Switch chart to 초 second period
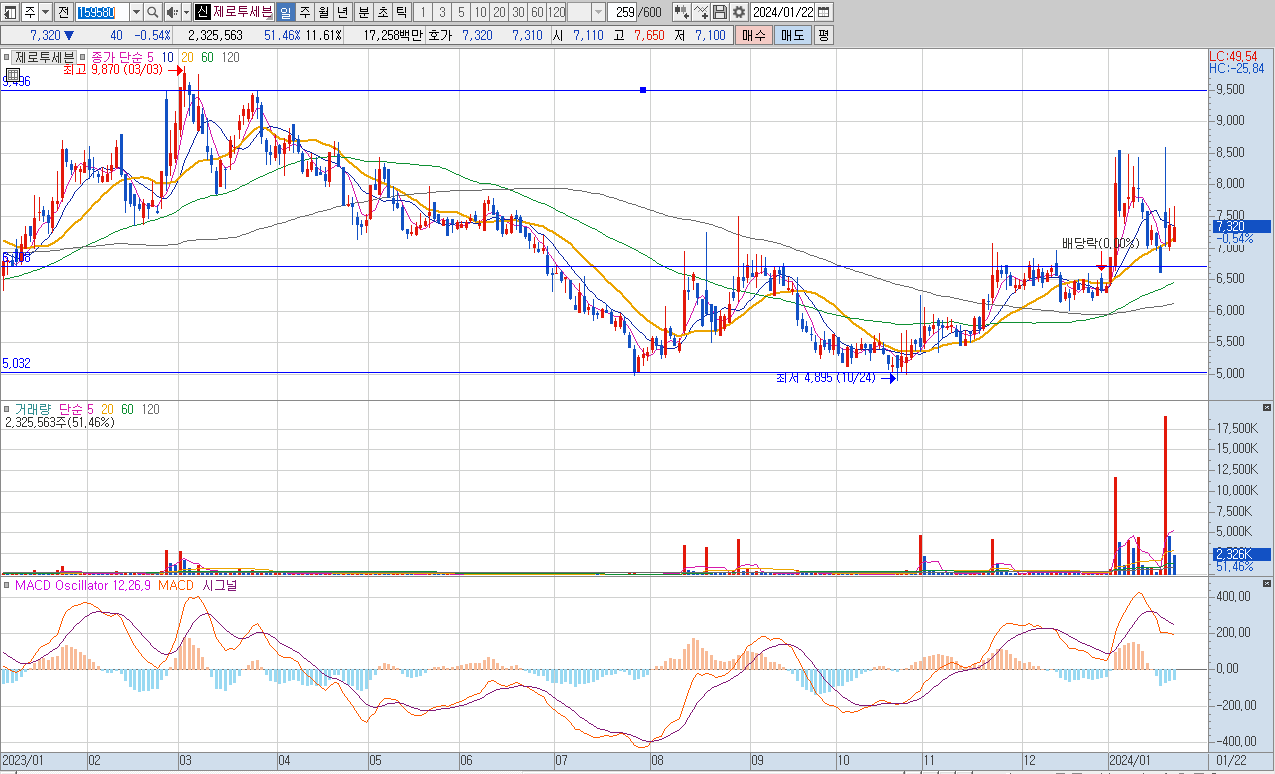 point(381,12)
